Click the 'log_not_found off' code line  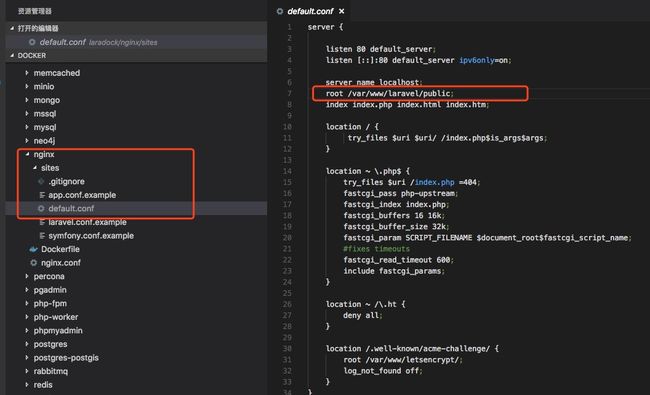(x=383, y=371)
